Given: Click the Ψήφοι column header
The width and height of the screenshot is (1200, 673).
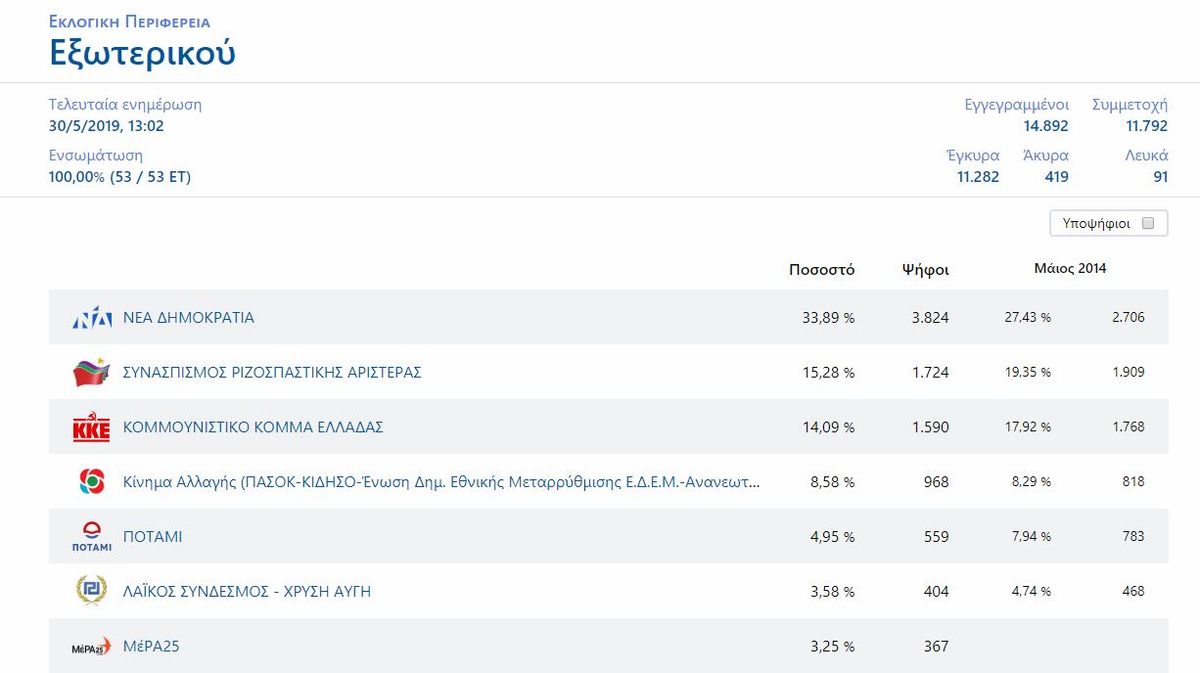Looking at the screenshot, I should tap(925, 270).
